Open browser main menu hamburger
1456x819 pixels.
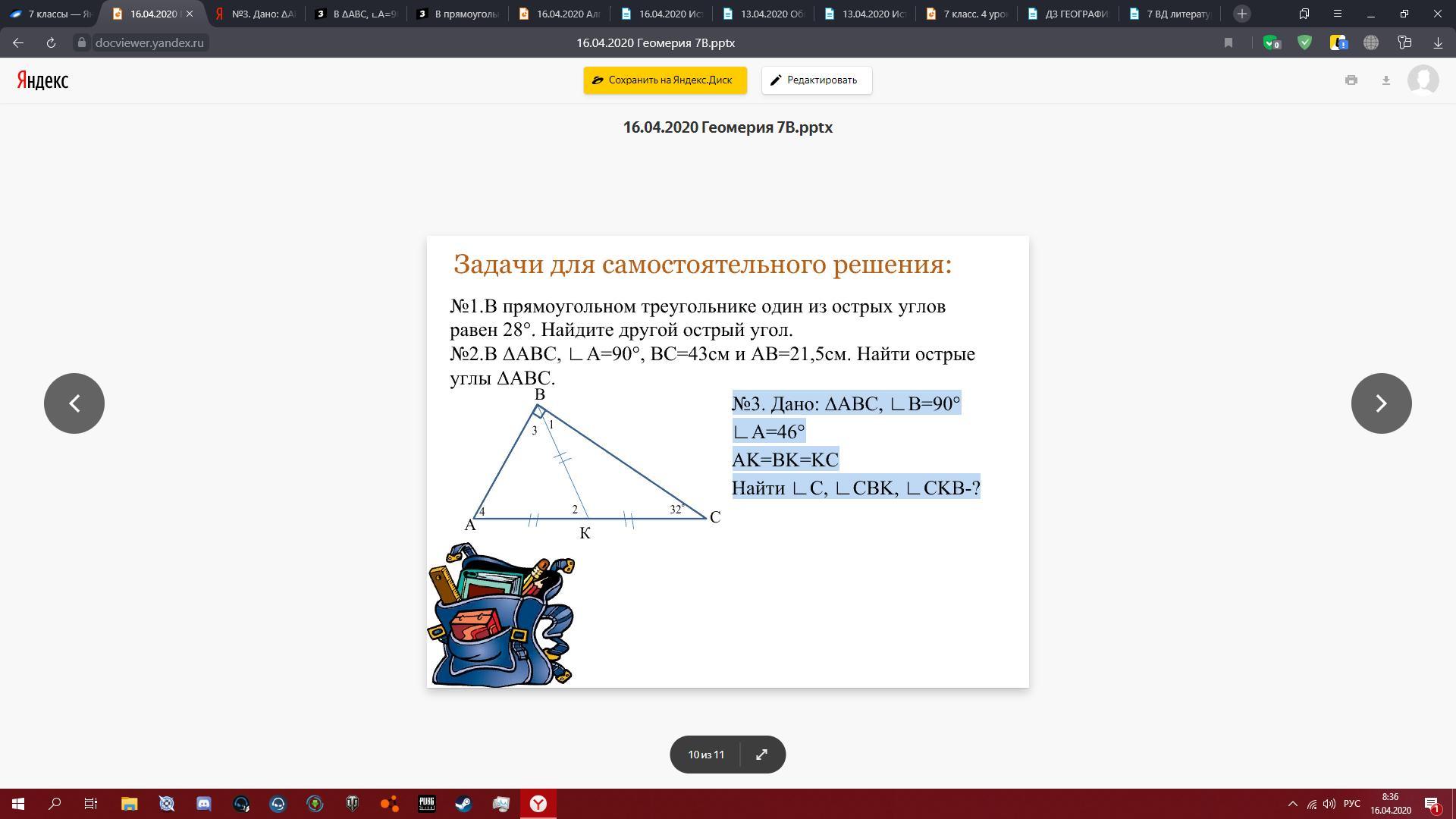(x=1337, y=14)
